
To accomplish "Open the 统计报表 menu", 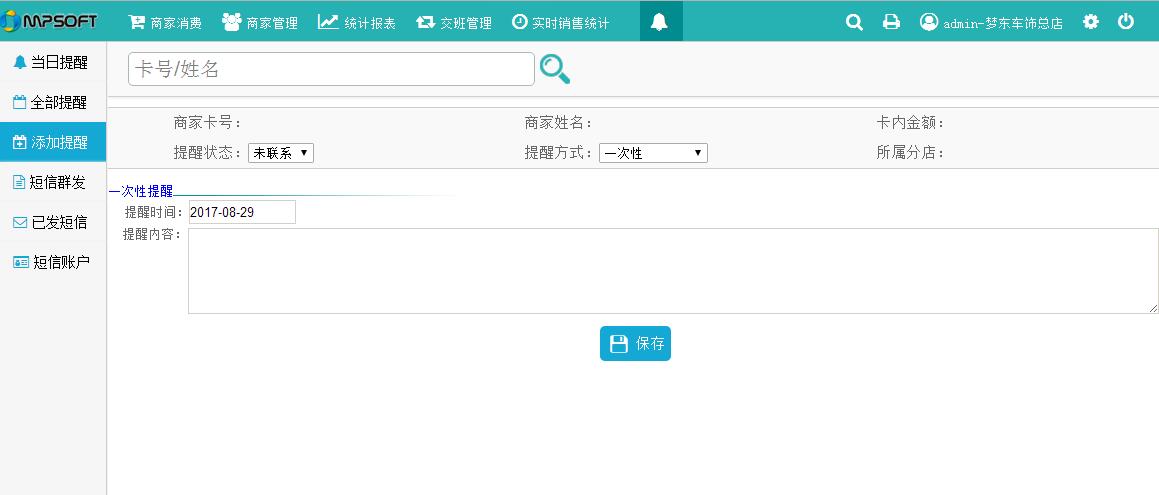I will [357, 22].
